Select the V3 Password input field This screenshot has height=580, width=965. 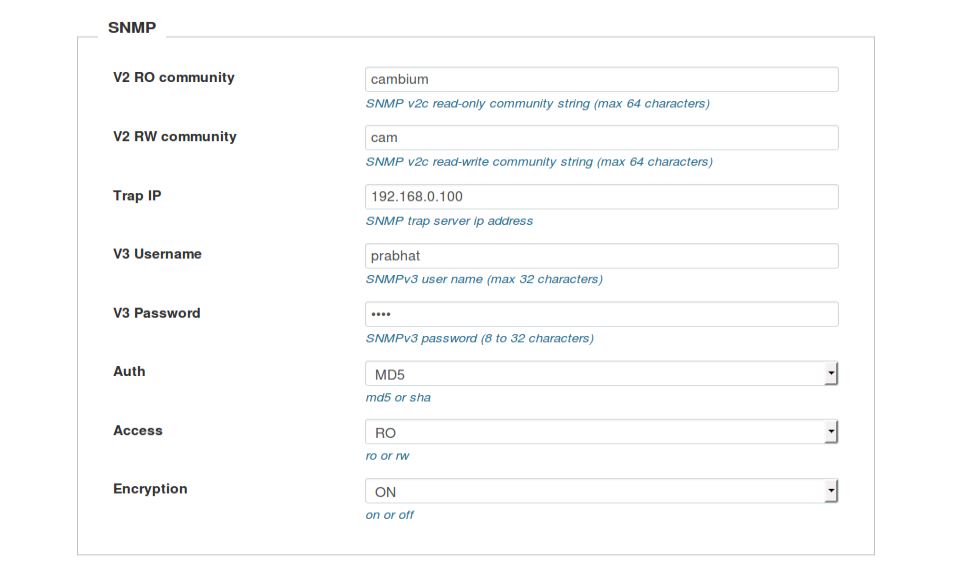(x=601, y=315)
